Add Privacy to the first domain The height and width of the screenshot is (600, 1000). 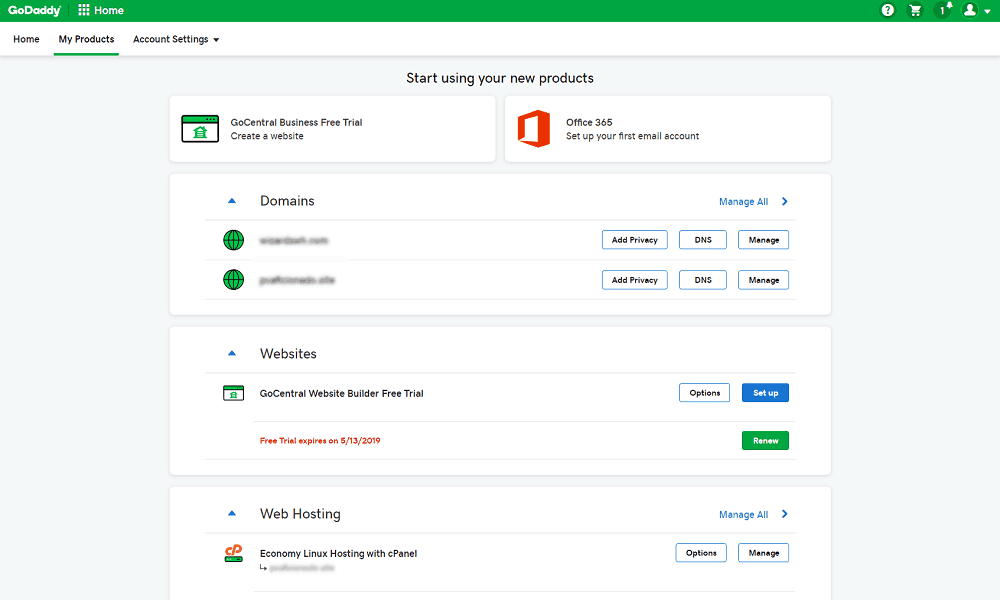pyautogui.click(x=635, y=240)
